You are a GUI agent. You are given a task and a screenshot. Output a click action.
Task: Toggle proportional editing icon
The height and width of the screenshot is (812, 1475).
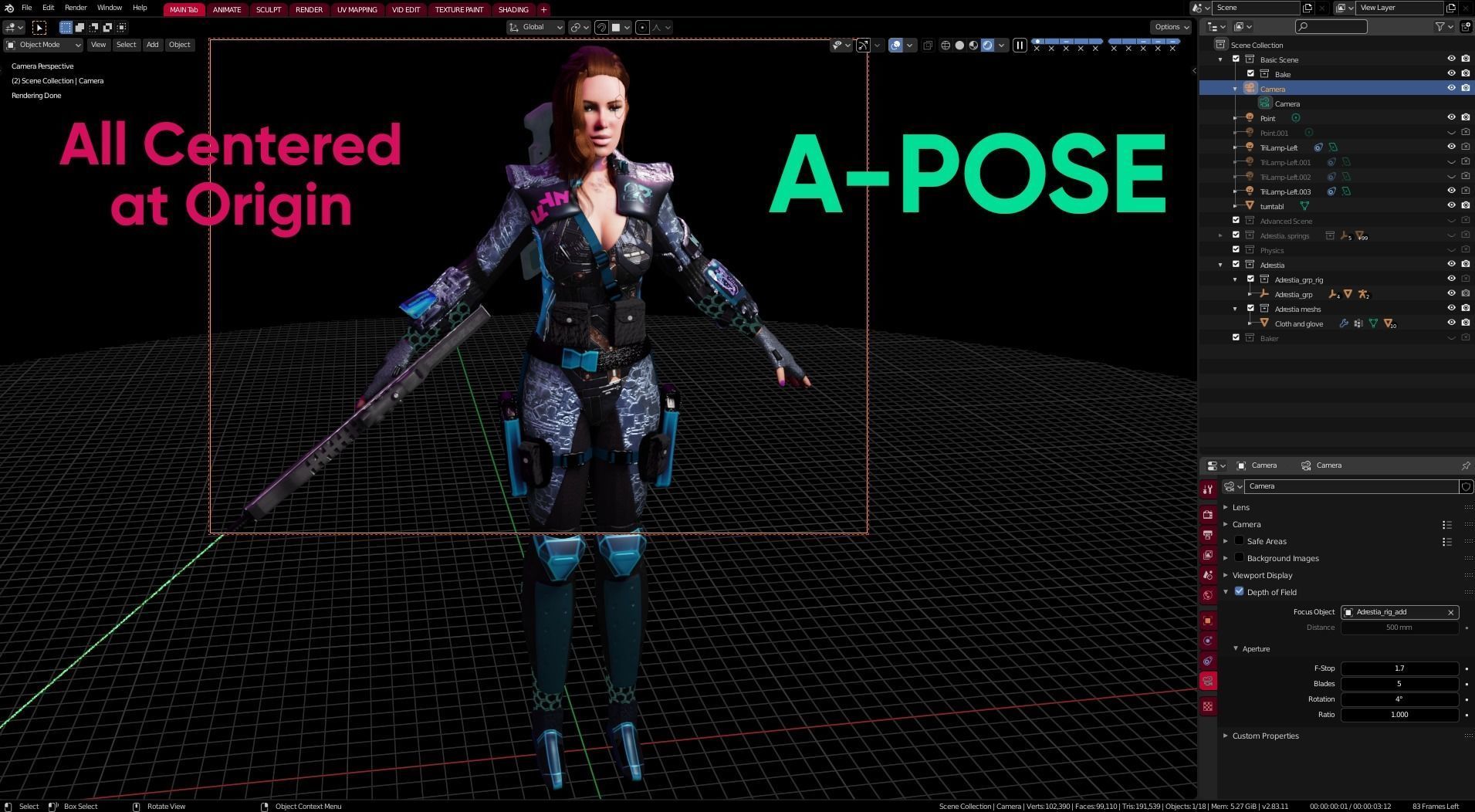click(x=642, y=27)
